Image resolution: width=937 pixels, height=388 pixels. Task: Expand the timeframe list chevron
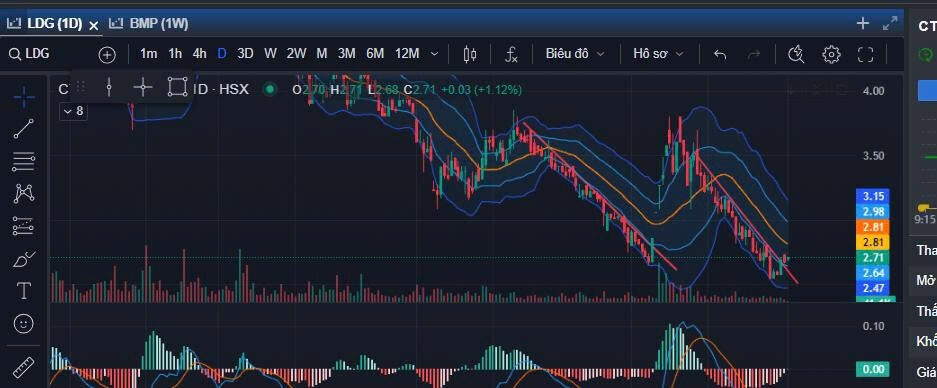point(435,54)
